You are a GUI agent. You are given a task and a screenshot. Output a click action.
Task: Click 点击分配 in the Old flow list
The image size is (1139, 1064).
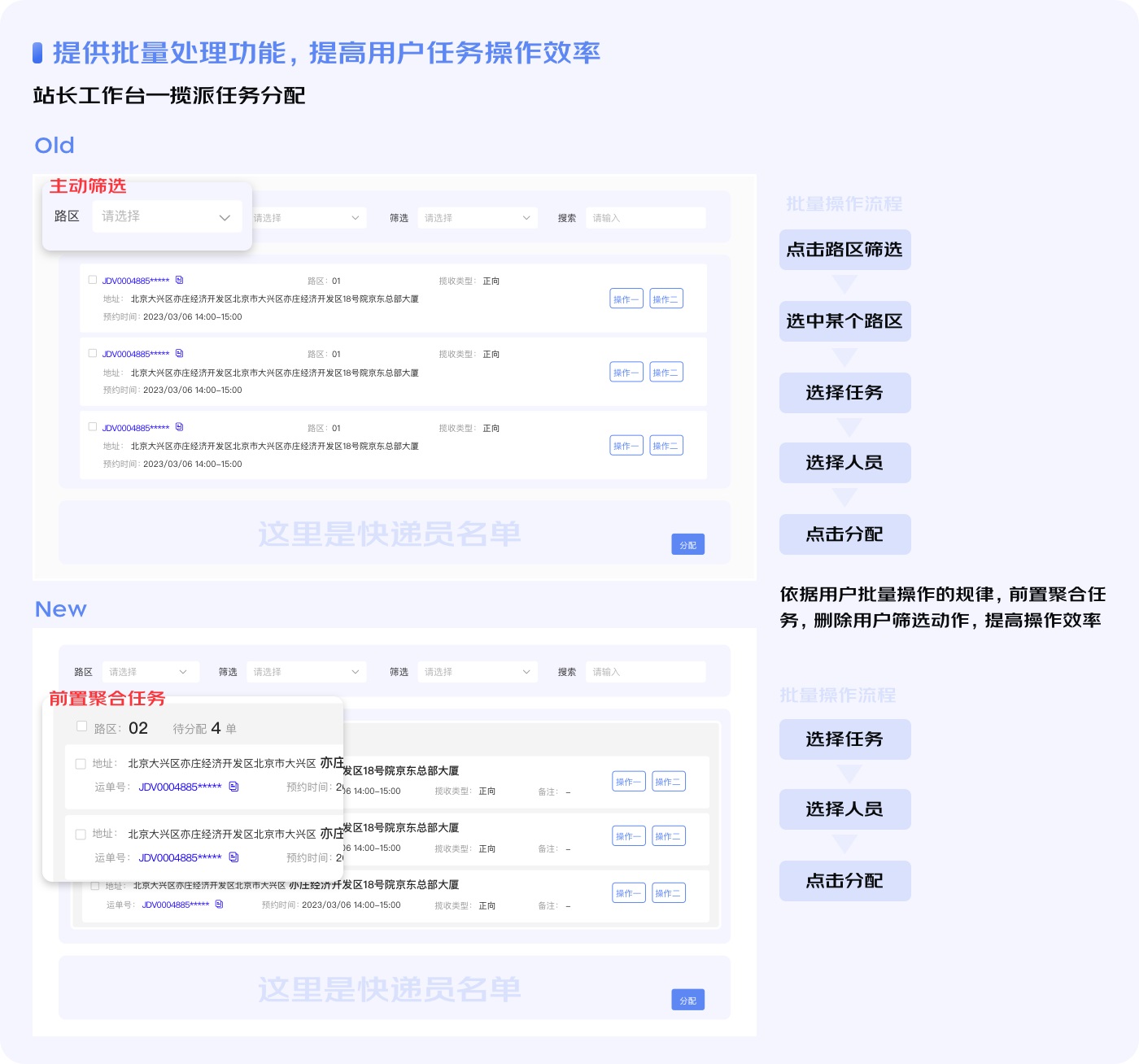[844, 534]
